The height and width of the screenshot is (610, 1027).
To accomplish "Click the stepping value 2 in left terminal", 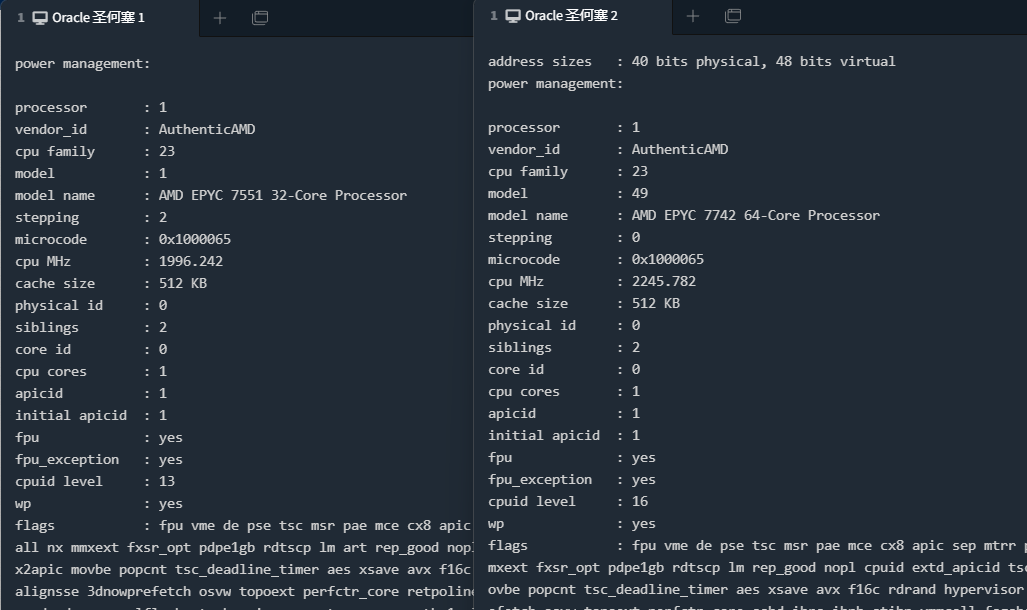I will click(163, 217).
